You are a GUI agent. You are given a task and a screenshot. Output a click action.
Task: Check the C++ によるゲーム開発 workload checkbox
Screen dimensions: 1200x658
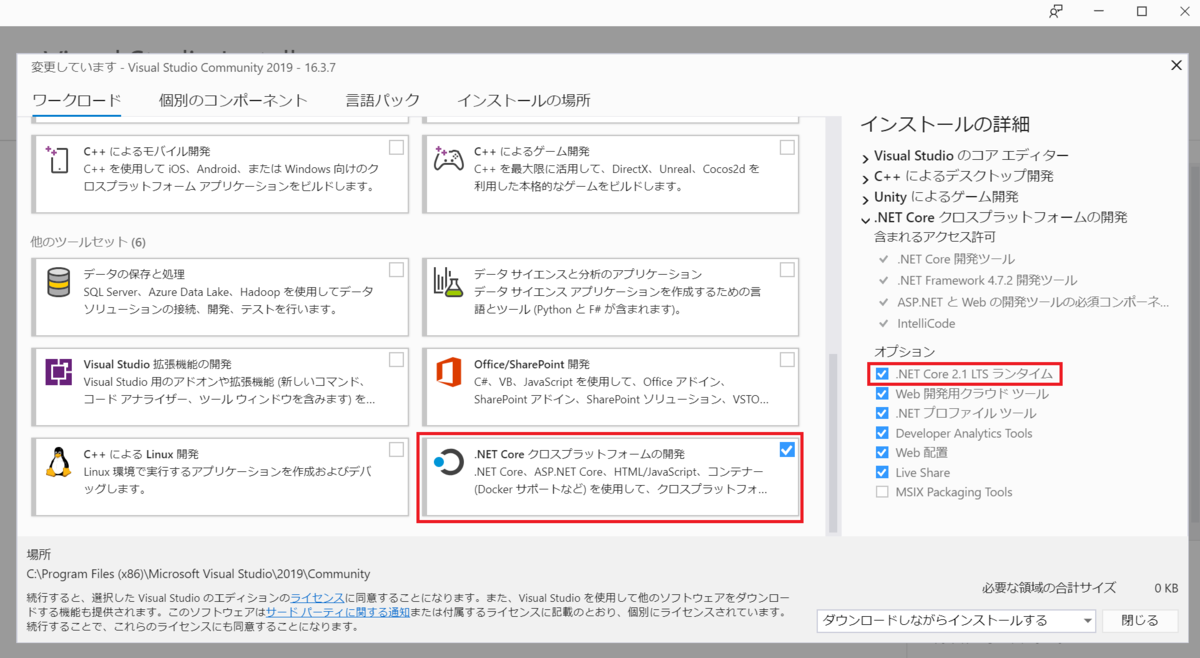tap(787, 147)
